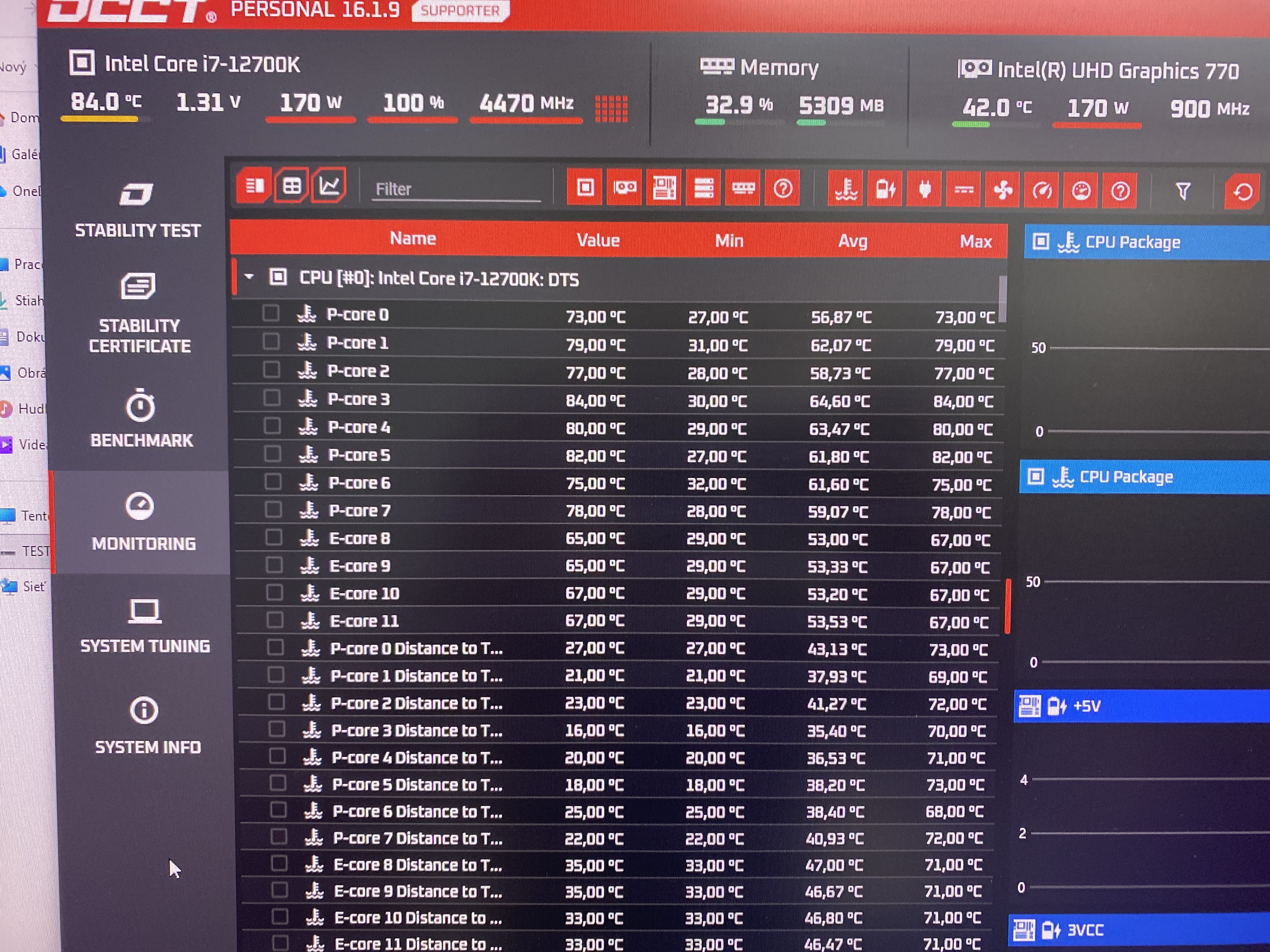Click the P-core 6 Distance to T... row name
This screenshot has height=952, width=1270.
[x=417, y=811]
